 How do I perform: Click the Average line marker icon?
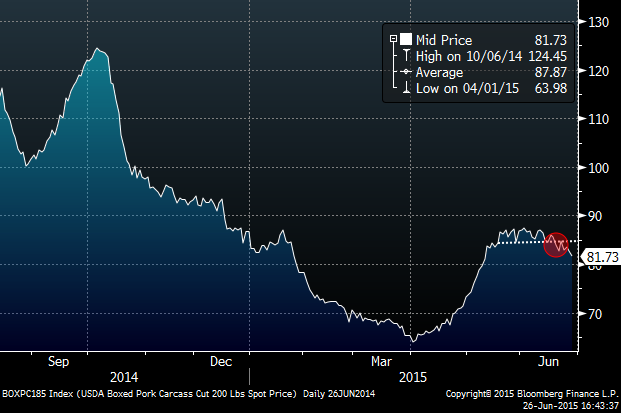407,73
